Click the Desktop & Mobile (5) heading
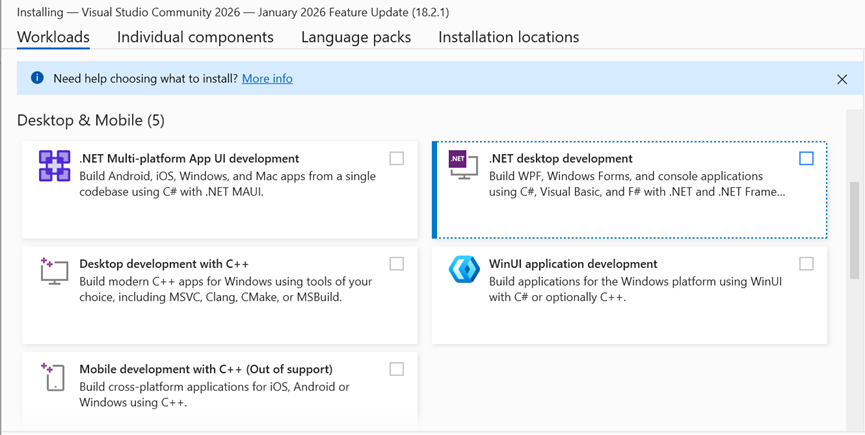 [x=91, y=120]
